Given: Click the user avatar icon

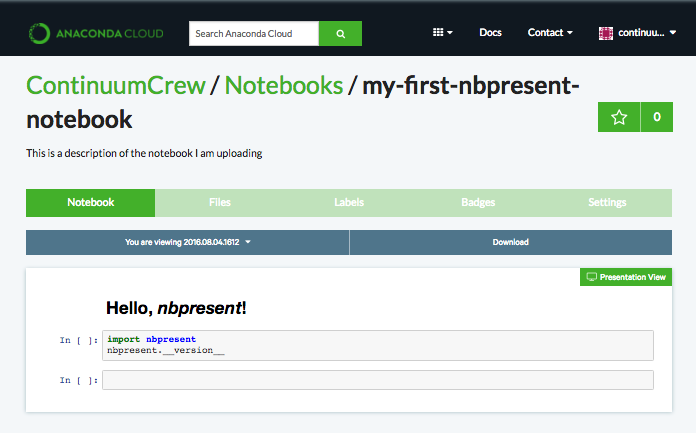Looking at the screenshot, I should (605, 33).
